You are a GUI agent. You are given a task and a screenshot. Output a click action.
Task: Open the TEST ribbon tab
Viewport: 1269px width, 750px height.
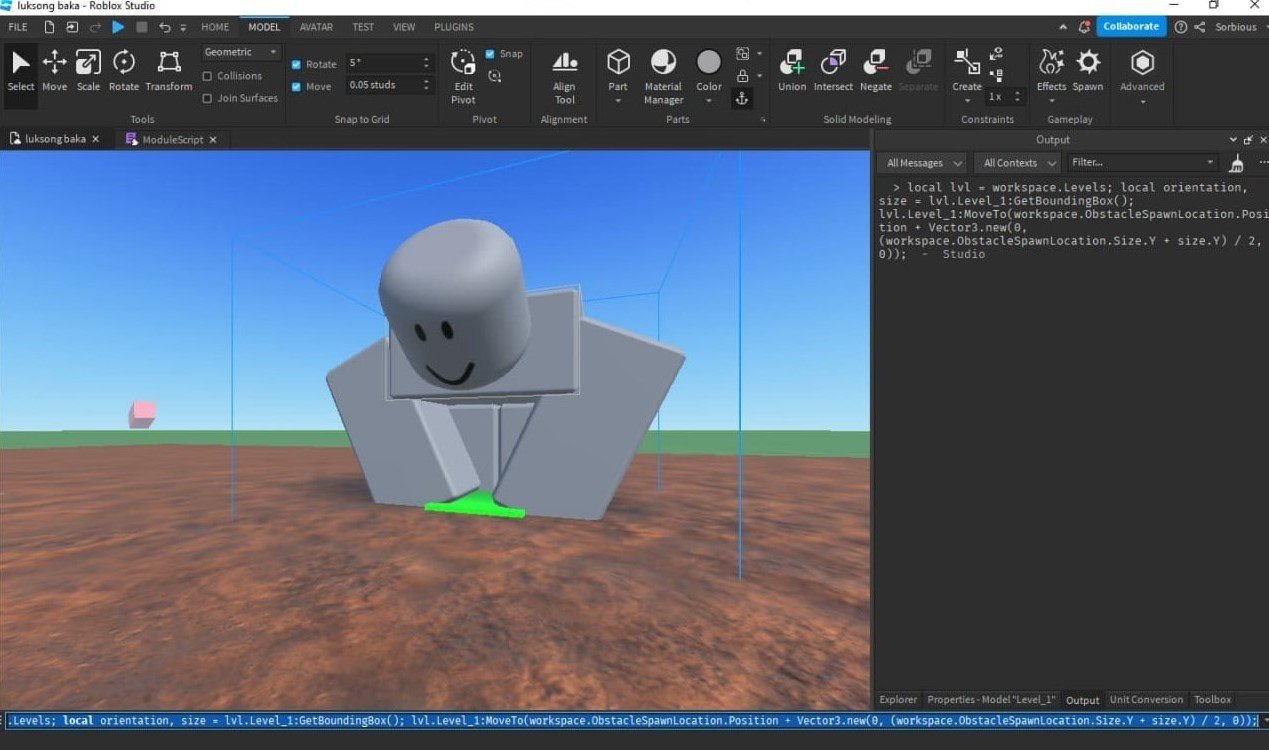click(363, 27)
